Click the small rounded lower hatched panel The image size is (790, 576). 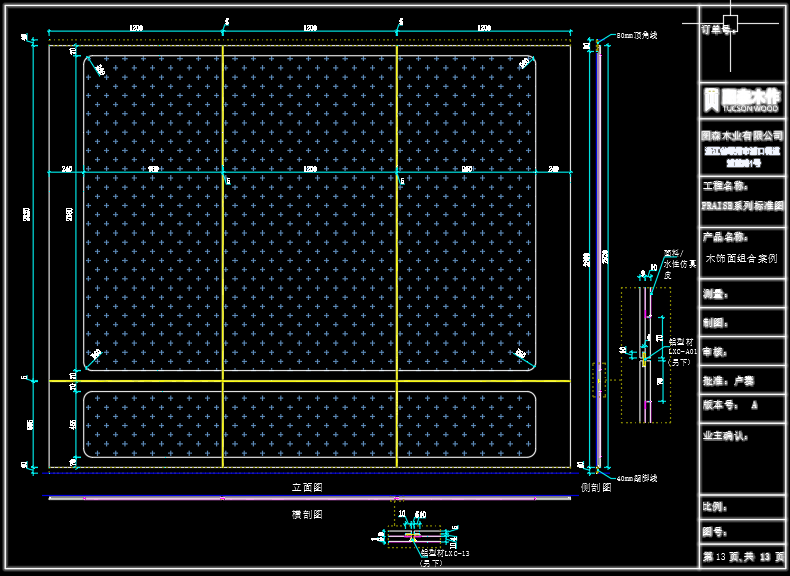click(x=310, y=424)
